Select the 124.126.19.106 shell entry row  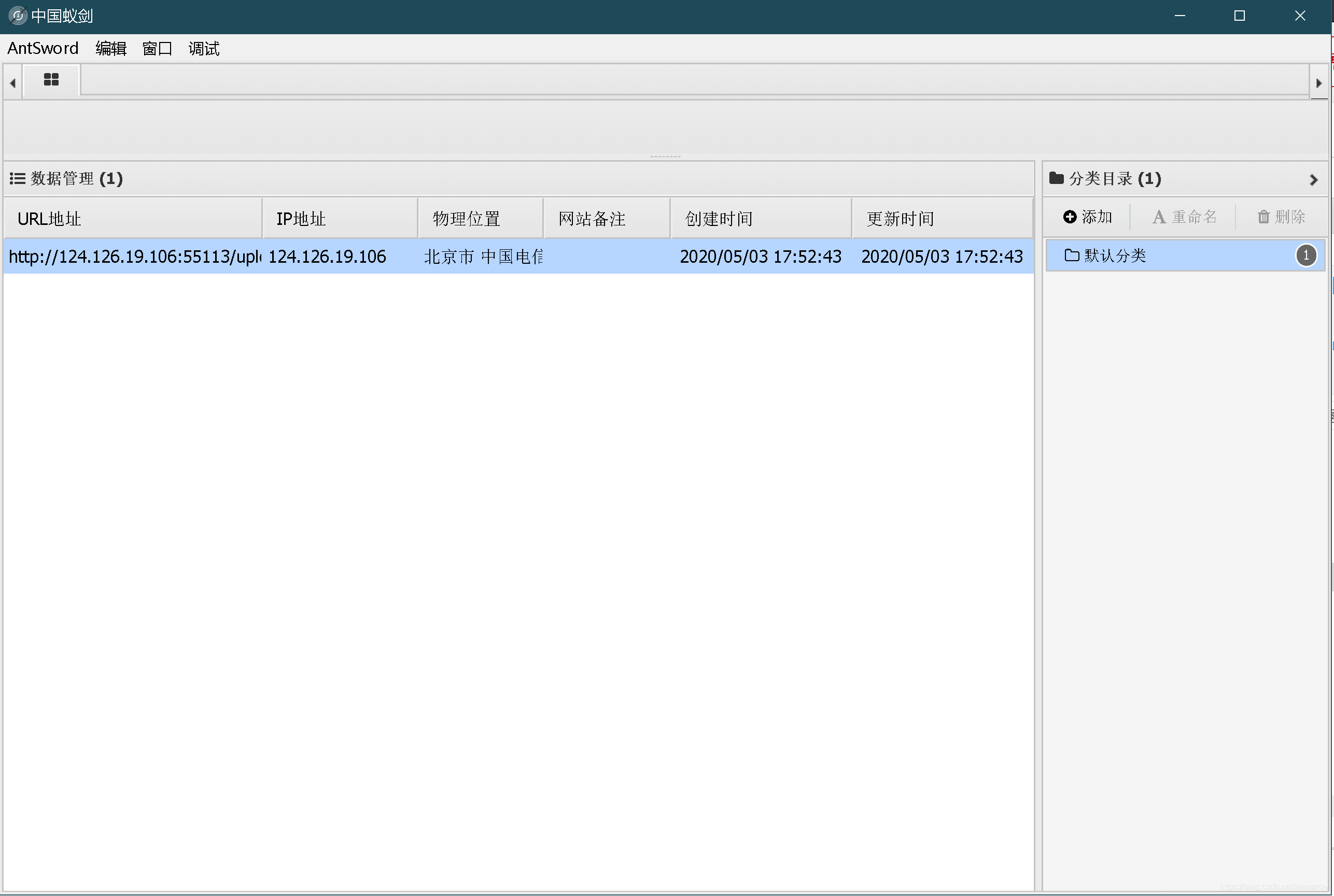tap(327, 257)
